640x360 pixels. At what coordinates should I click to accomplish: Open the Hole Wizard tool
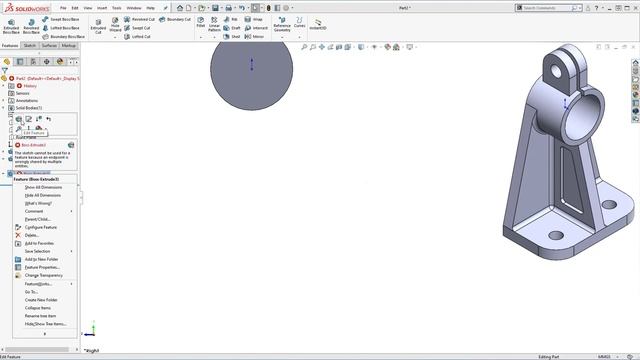click(115, 24)
